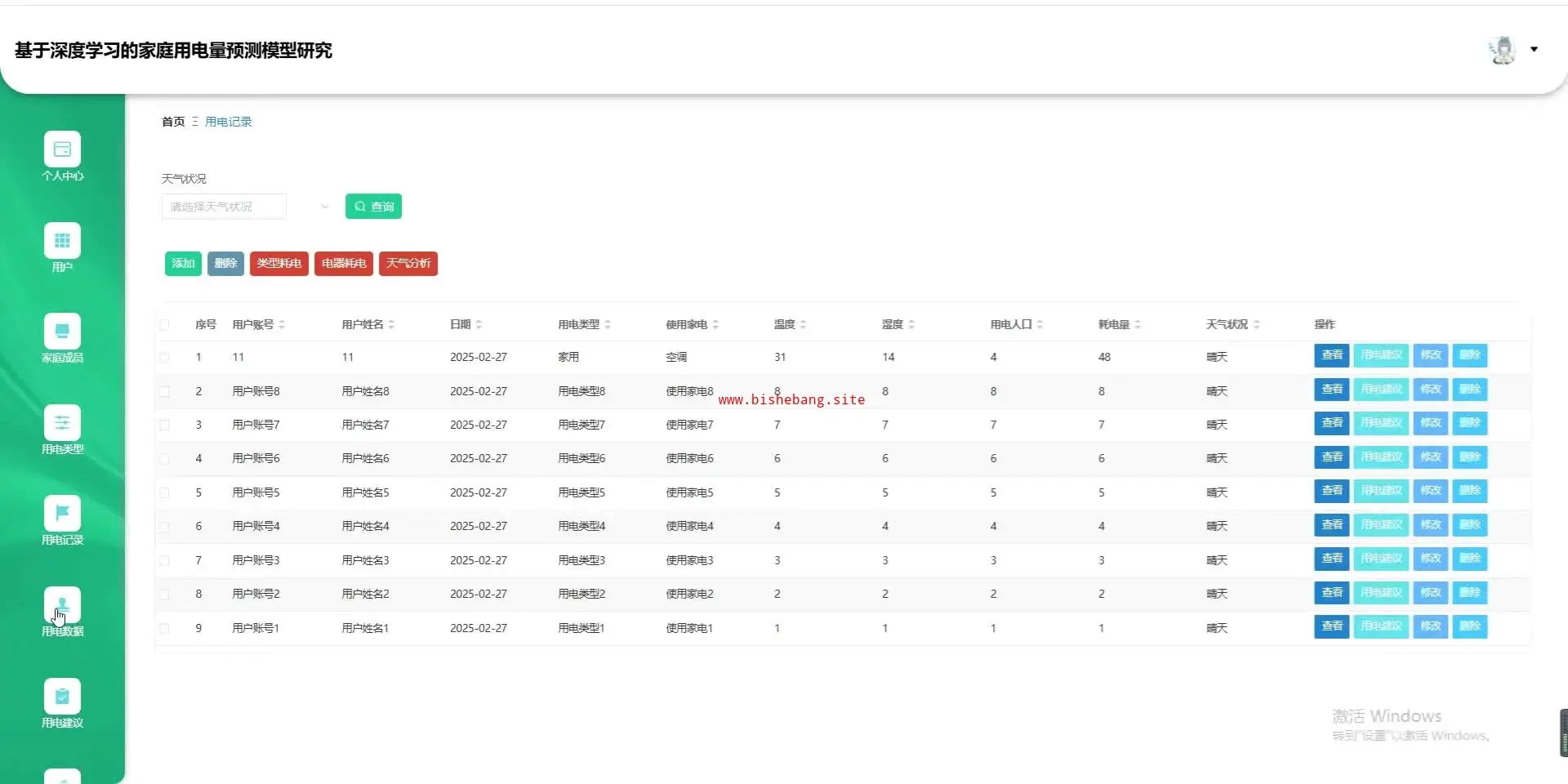Click the 用电记录 breadcrumb link
The height and width of the screenshot is (784, 1568).
[x=229, y=122]
